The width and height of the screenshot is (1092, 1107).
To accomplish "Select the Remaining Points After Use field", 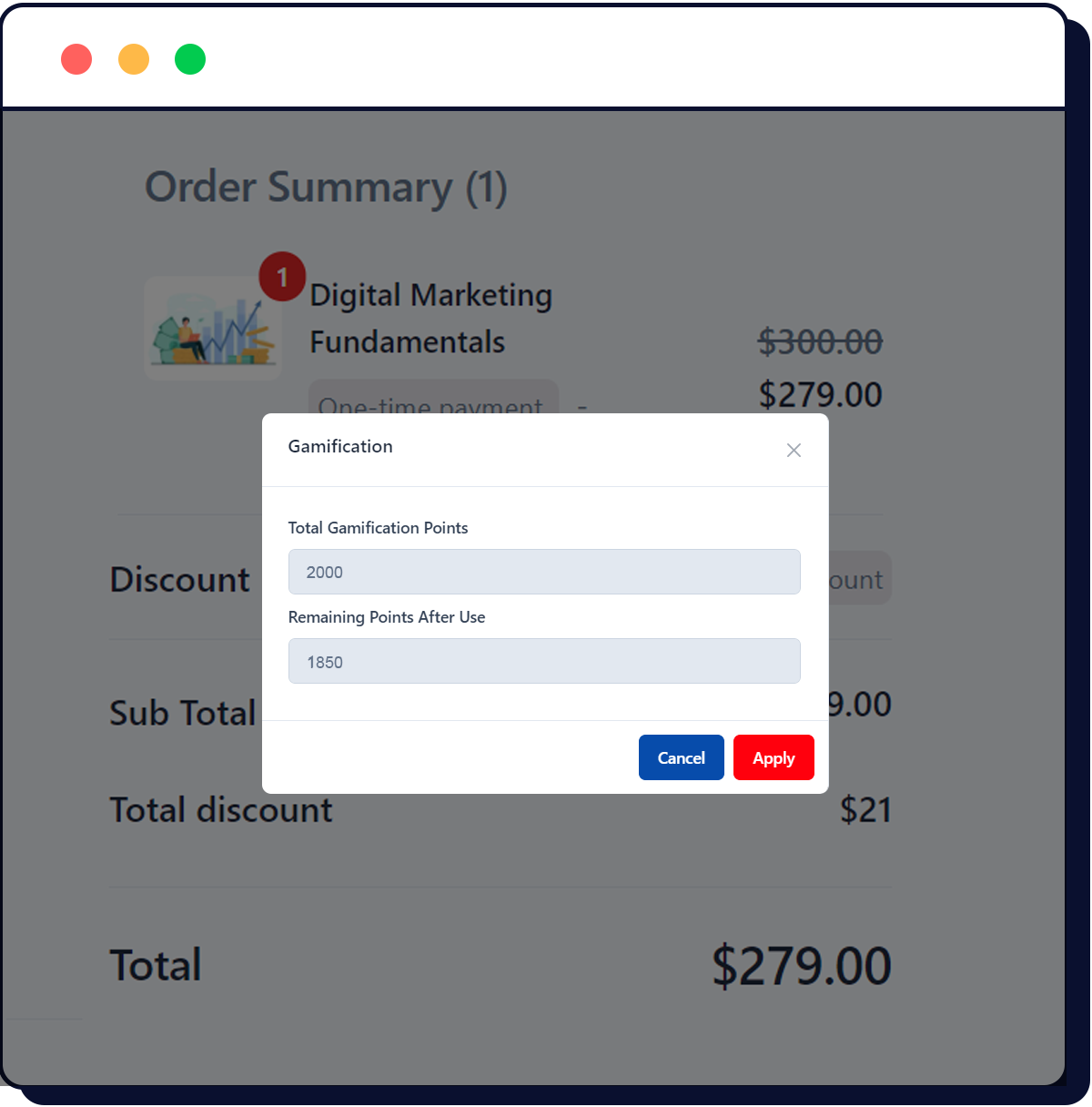I will pyautogui.click(x=544, y=661).
